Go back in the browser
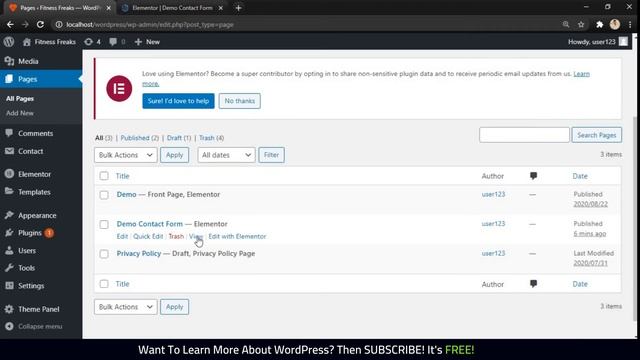This screenshot has height=360, width=640. [x=10, y=24]
